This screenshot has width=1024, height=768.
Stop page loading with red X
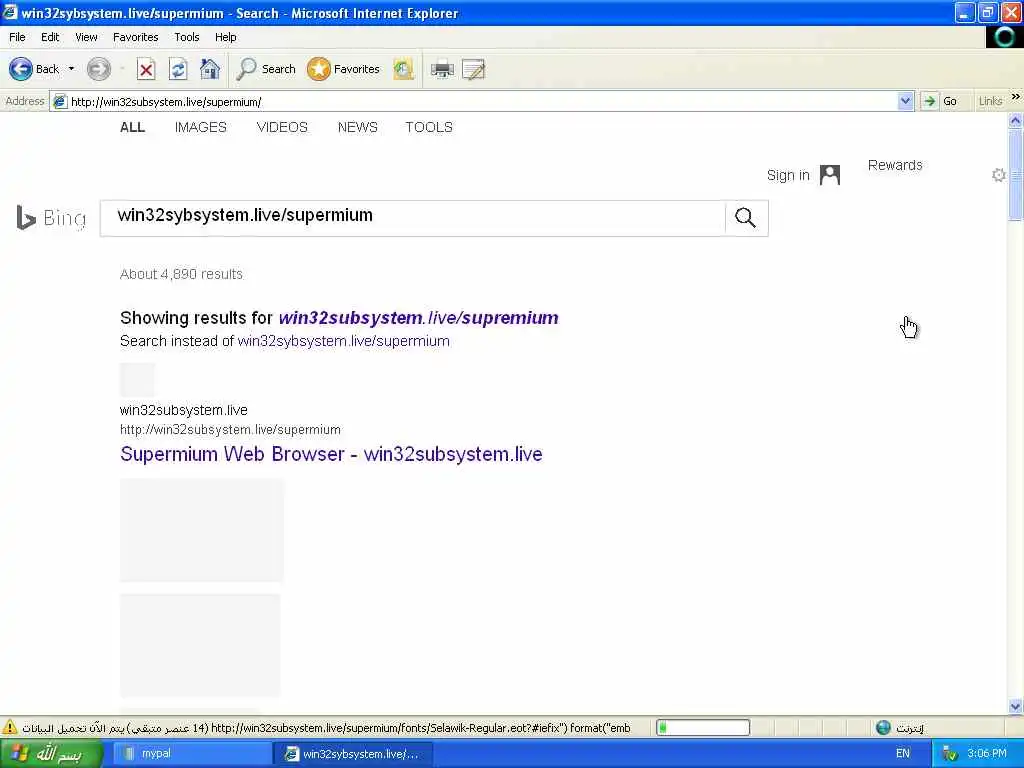pos(146,69)
